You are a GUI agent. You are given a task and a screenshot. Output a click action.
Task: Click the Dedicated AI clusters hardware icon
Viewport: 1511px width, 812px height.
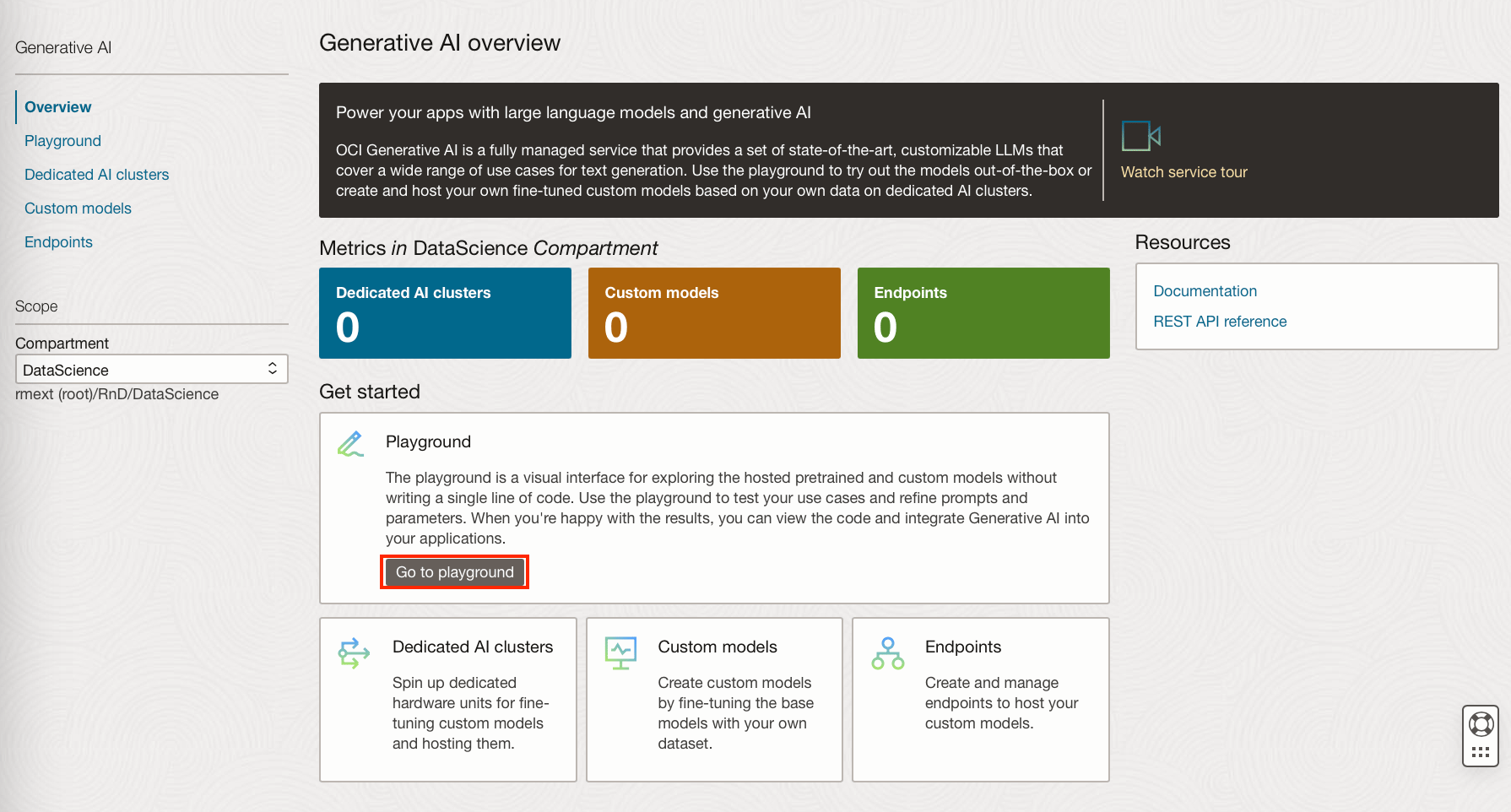353,652
